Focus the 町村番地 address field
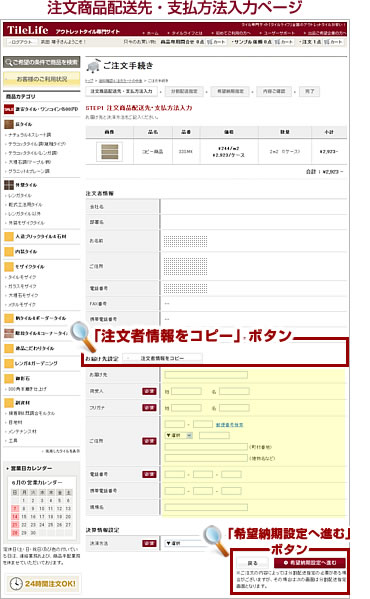This screenshot has height=599, width=370. [206, 447]
